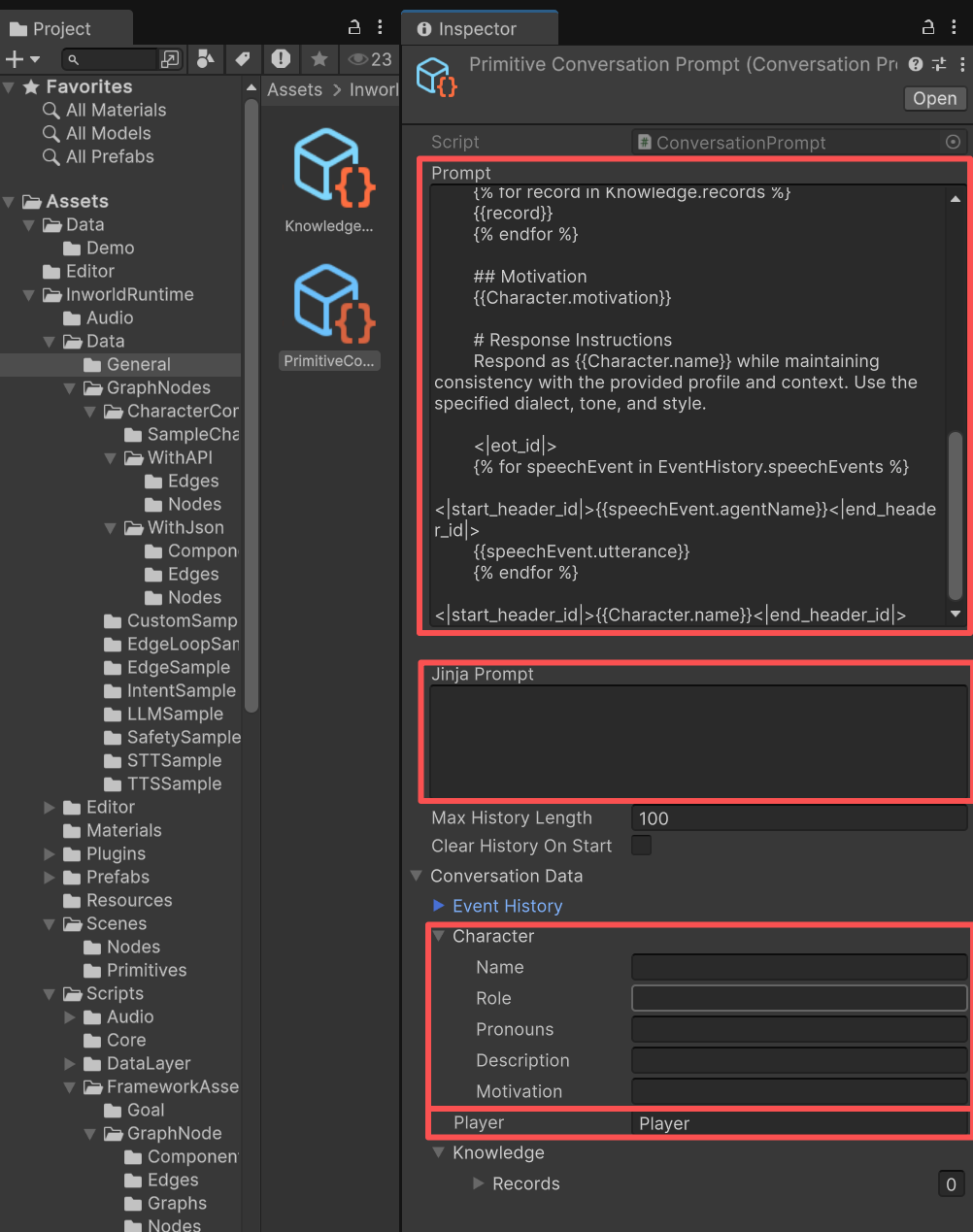The width and height of the screenshot is (973, 1232).
Task: Click the search by log type icon
Action: tap(281, 59)
